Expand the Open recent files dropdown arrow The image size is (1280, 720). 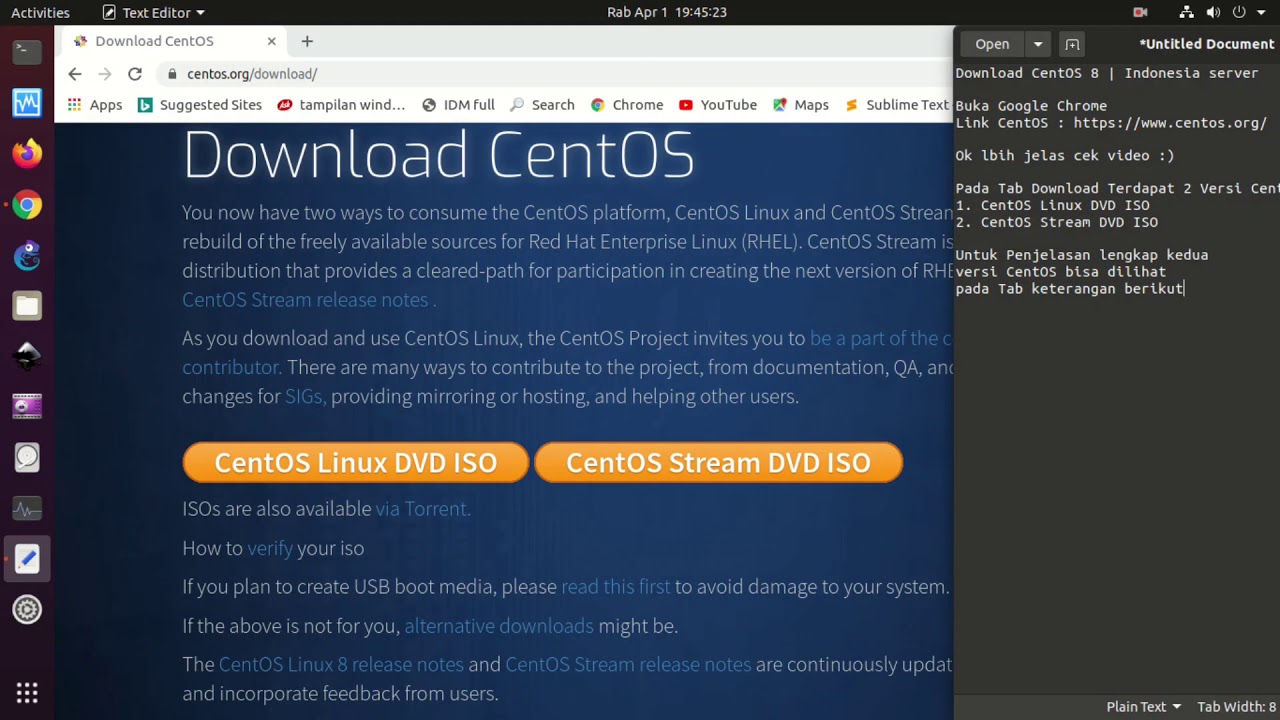(1038, 44)
